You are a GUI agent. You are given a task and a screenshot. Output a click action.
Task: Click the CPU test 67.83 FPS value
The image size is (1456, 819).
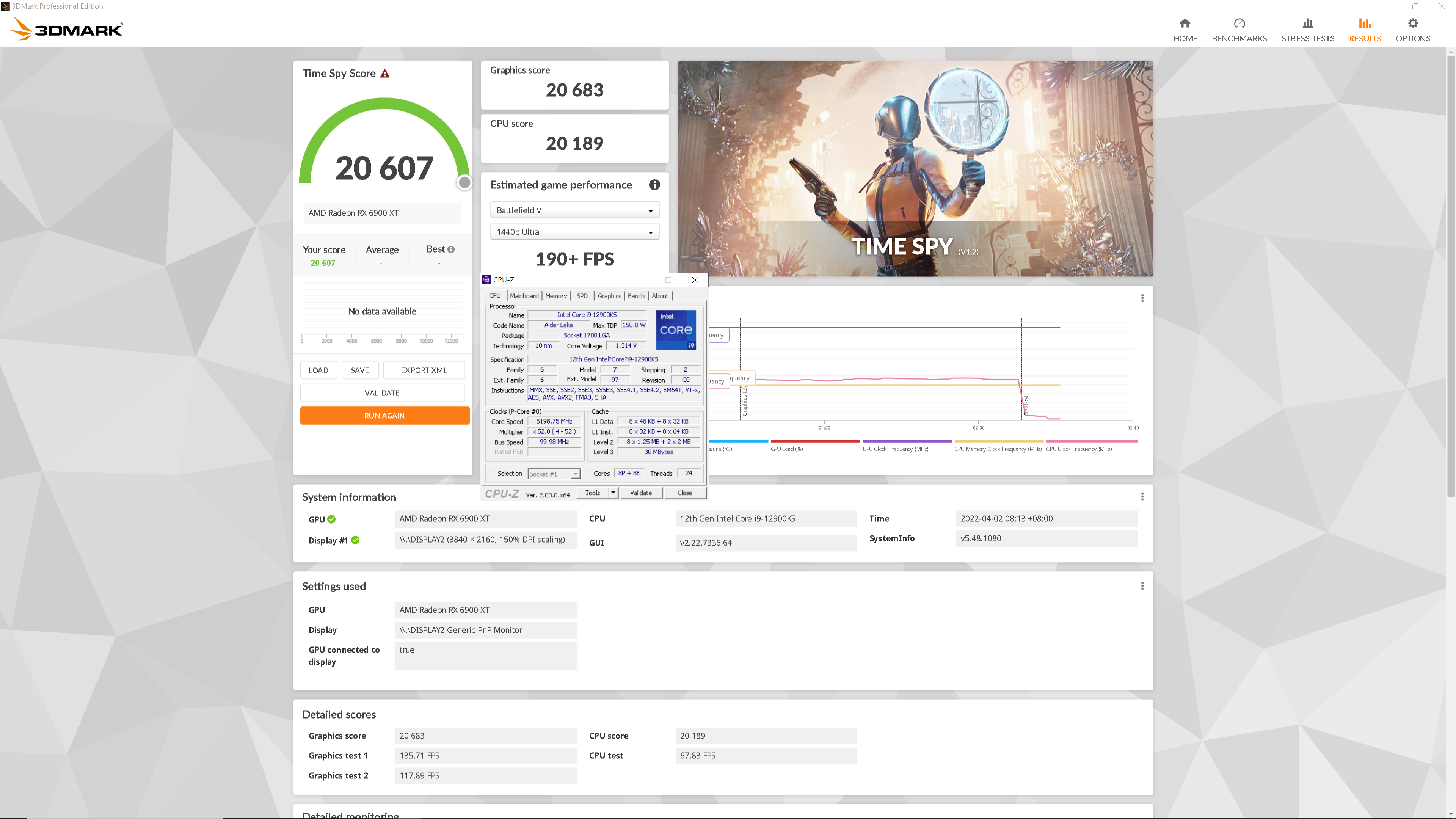[x=766, y=755]
